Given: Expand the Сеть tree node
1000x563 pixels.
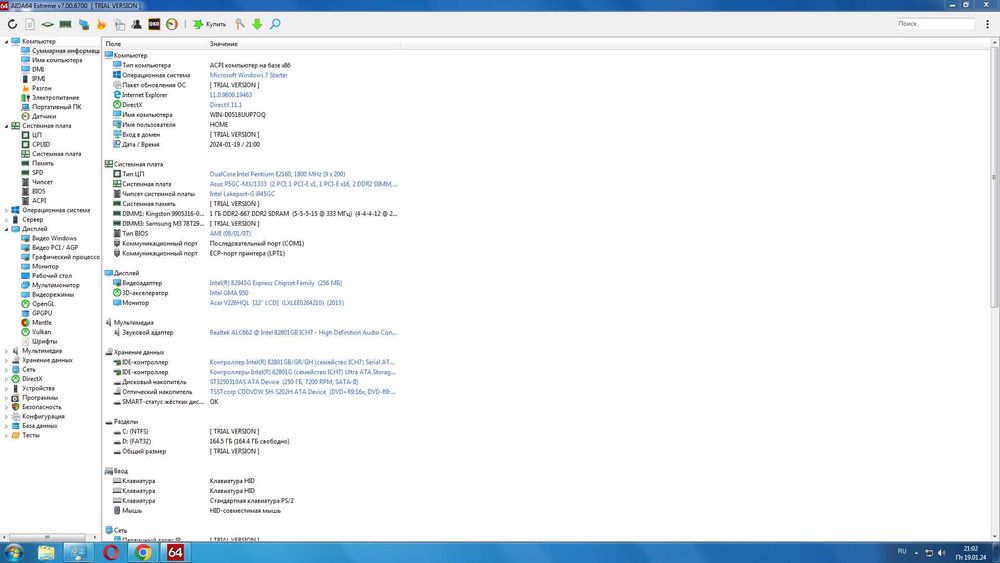Looking at the screenshot, I should [x=6, y=370].
